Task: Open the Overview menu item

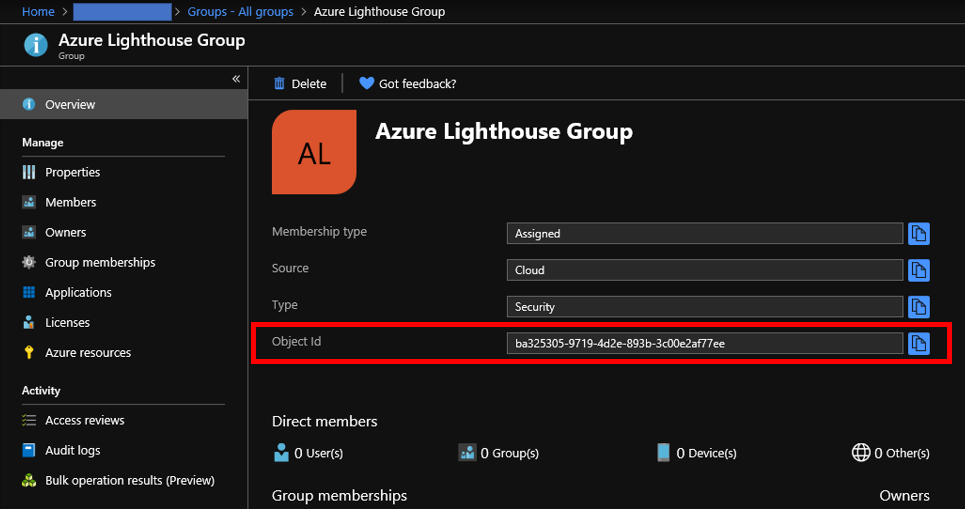Action: [124, 104]
